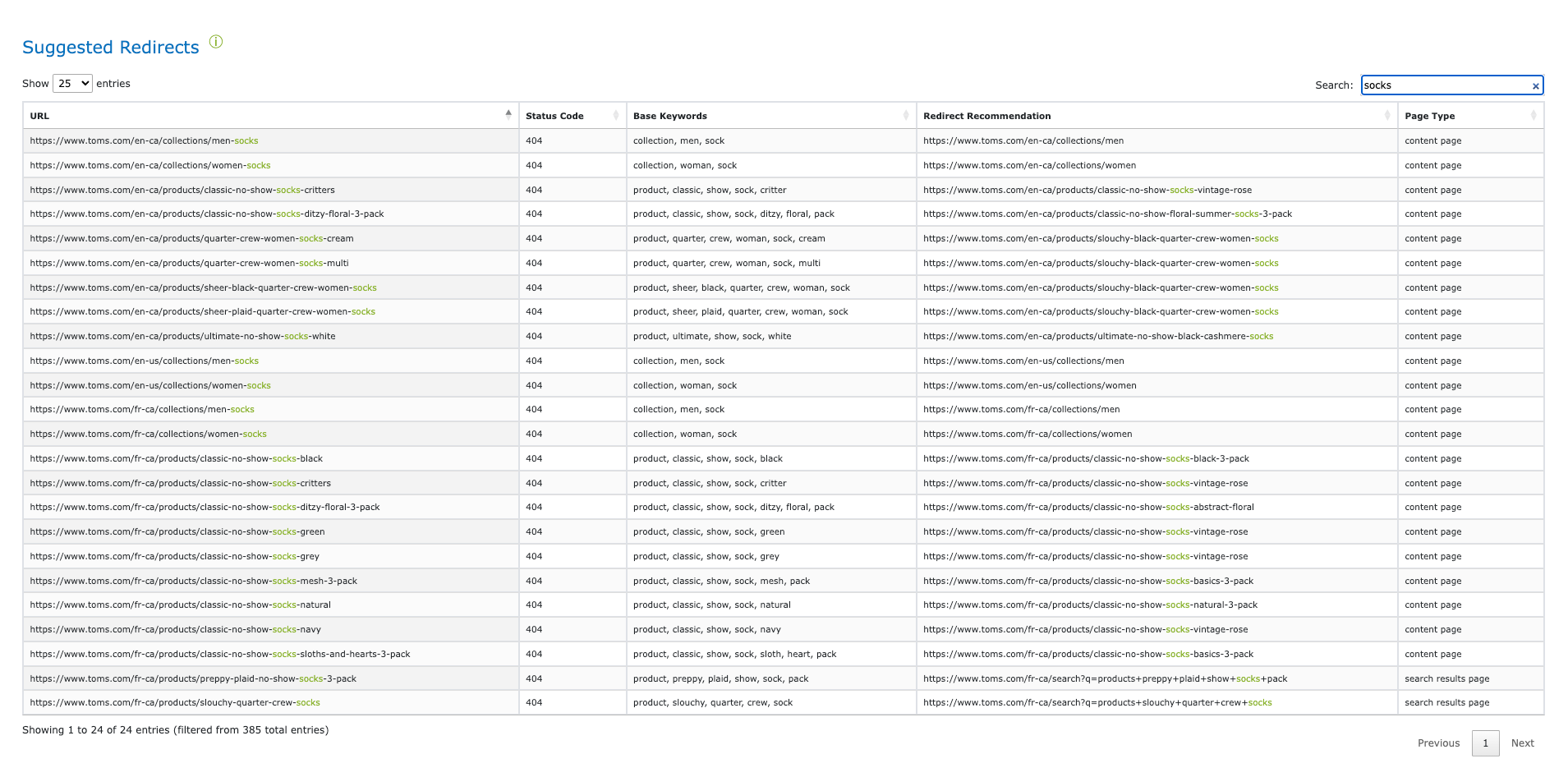
Task: Select URL fr-ca classic-no-show-socks-green
Action: 177,531
